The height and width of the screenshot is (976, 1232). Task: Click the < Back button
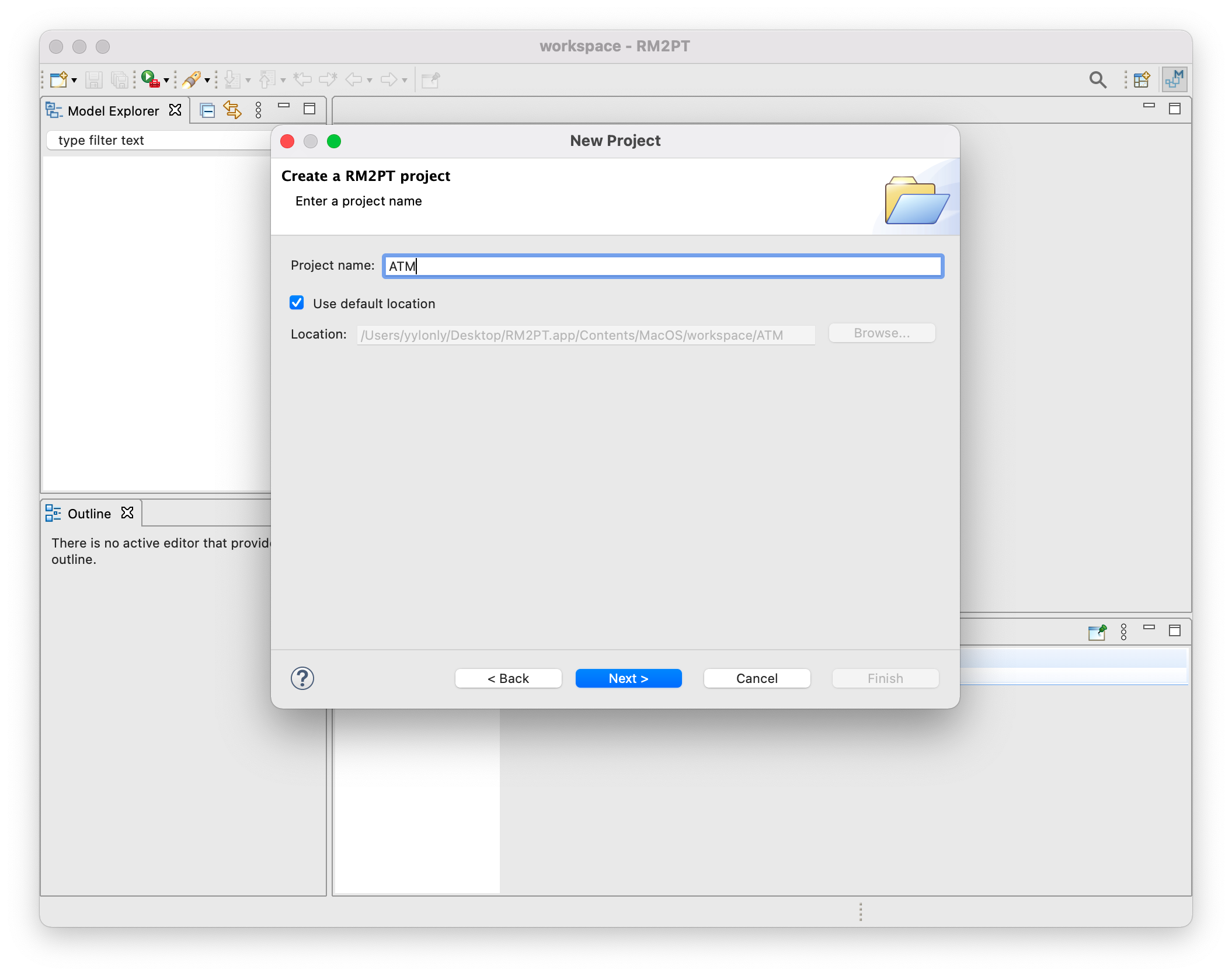[x=508, y=678]
